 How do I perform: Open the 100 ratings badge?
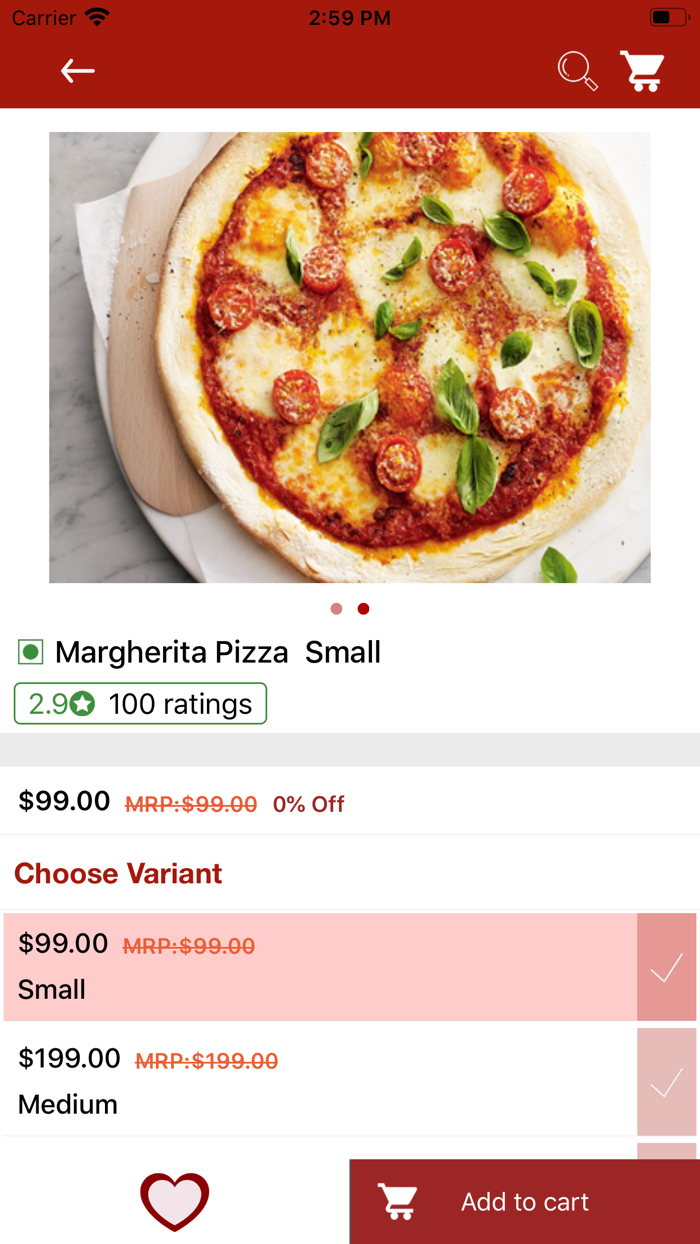(140, 704)
